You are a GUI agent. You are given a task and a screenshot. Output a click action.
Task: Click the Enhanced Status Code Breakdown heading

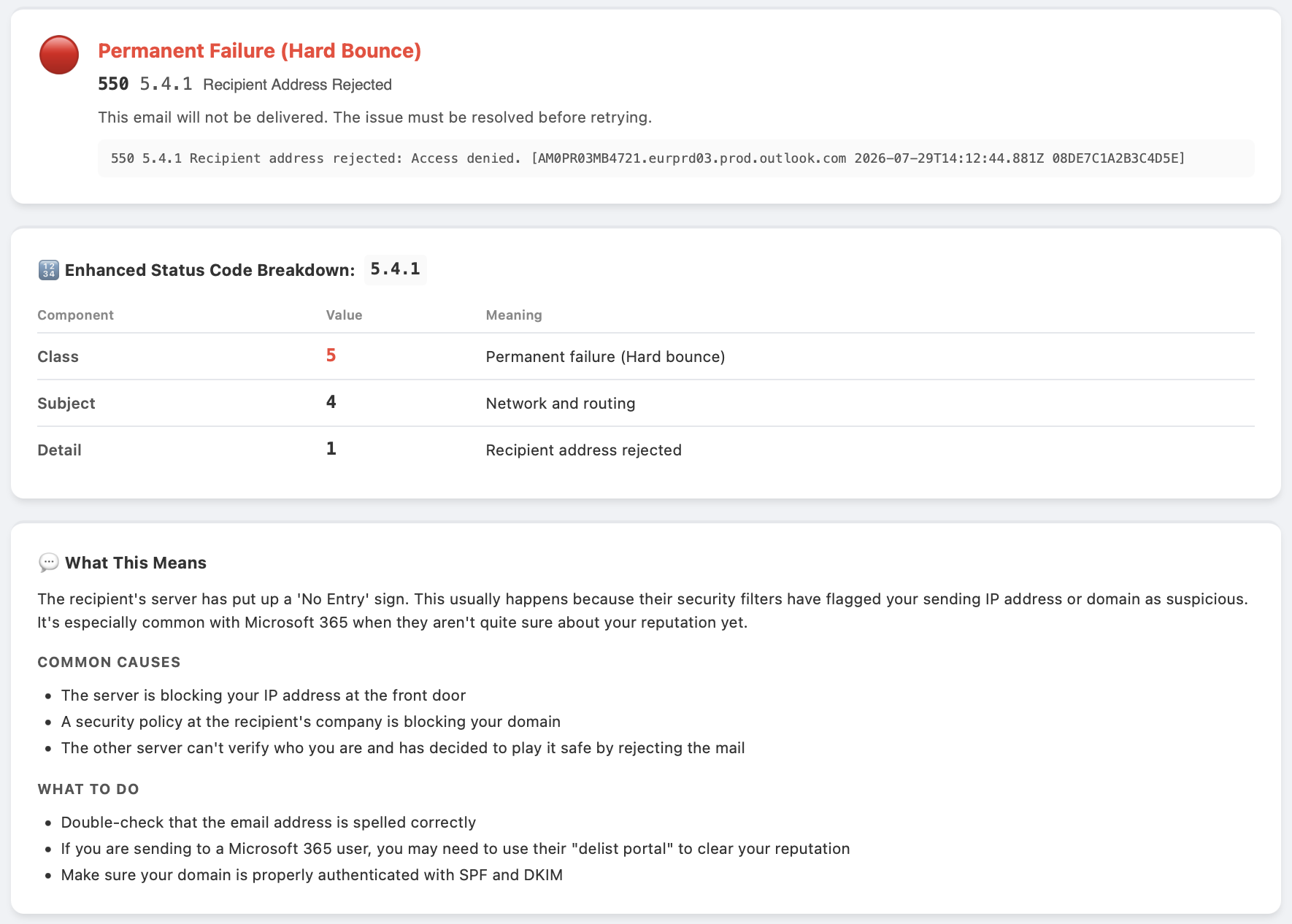pyautogui.click(x=209, y=270)
